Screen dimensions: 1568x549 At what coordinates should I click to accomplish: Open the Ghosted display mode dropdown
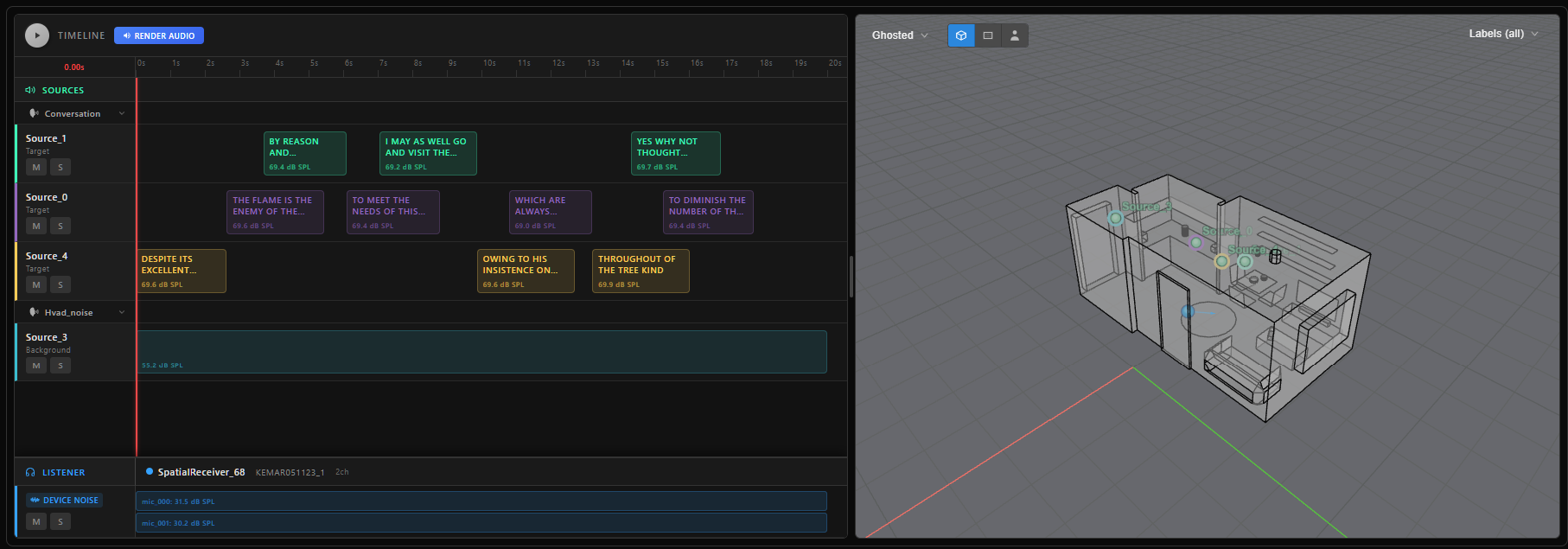click(x=900, y=35)
